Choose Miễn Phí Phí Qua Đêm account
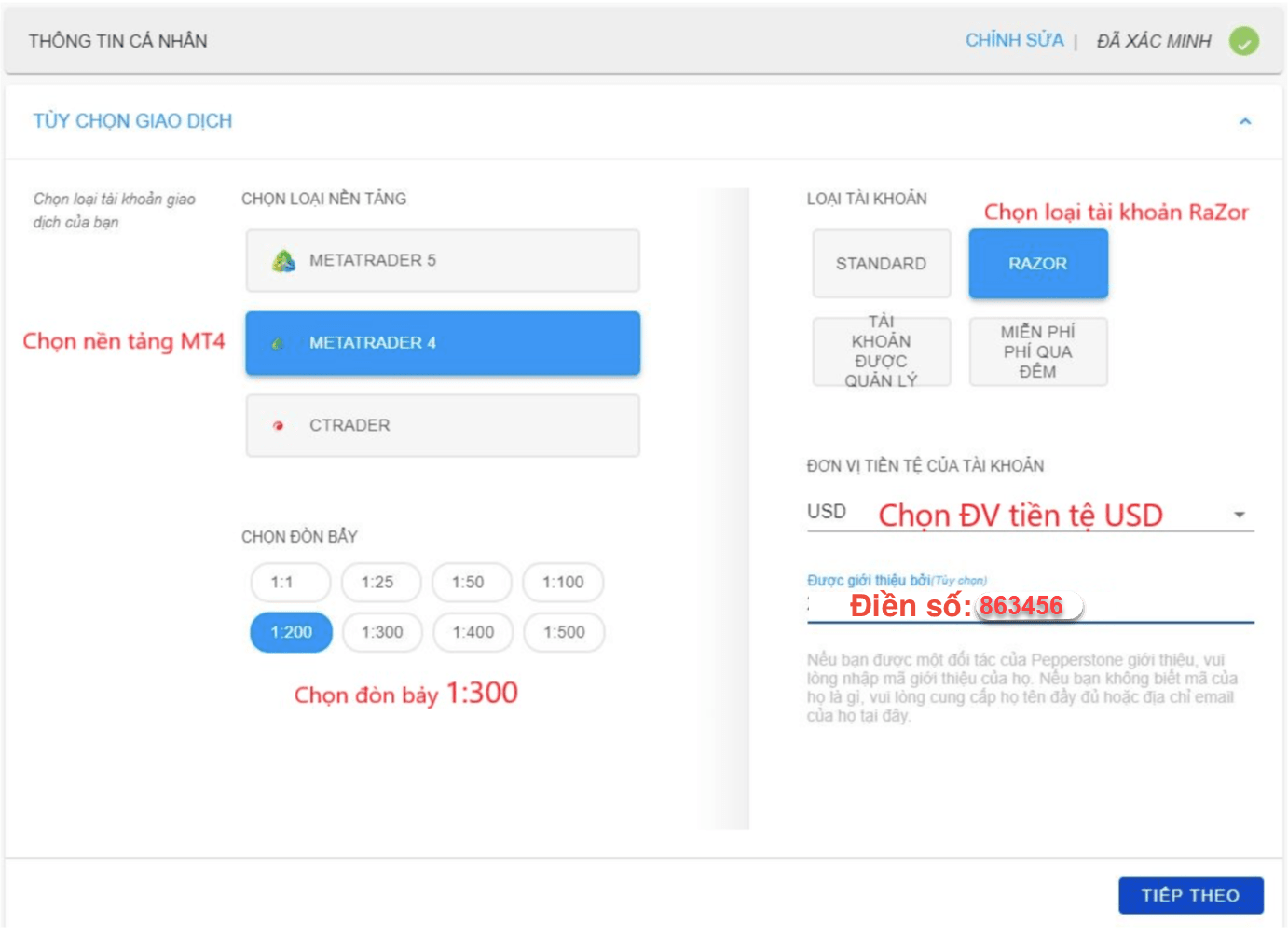The image size is (1288, 936). coord(1037,351)
